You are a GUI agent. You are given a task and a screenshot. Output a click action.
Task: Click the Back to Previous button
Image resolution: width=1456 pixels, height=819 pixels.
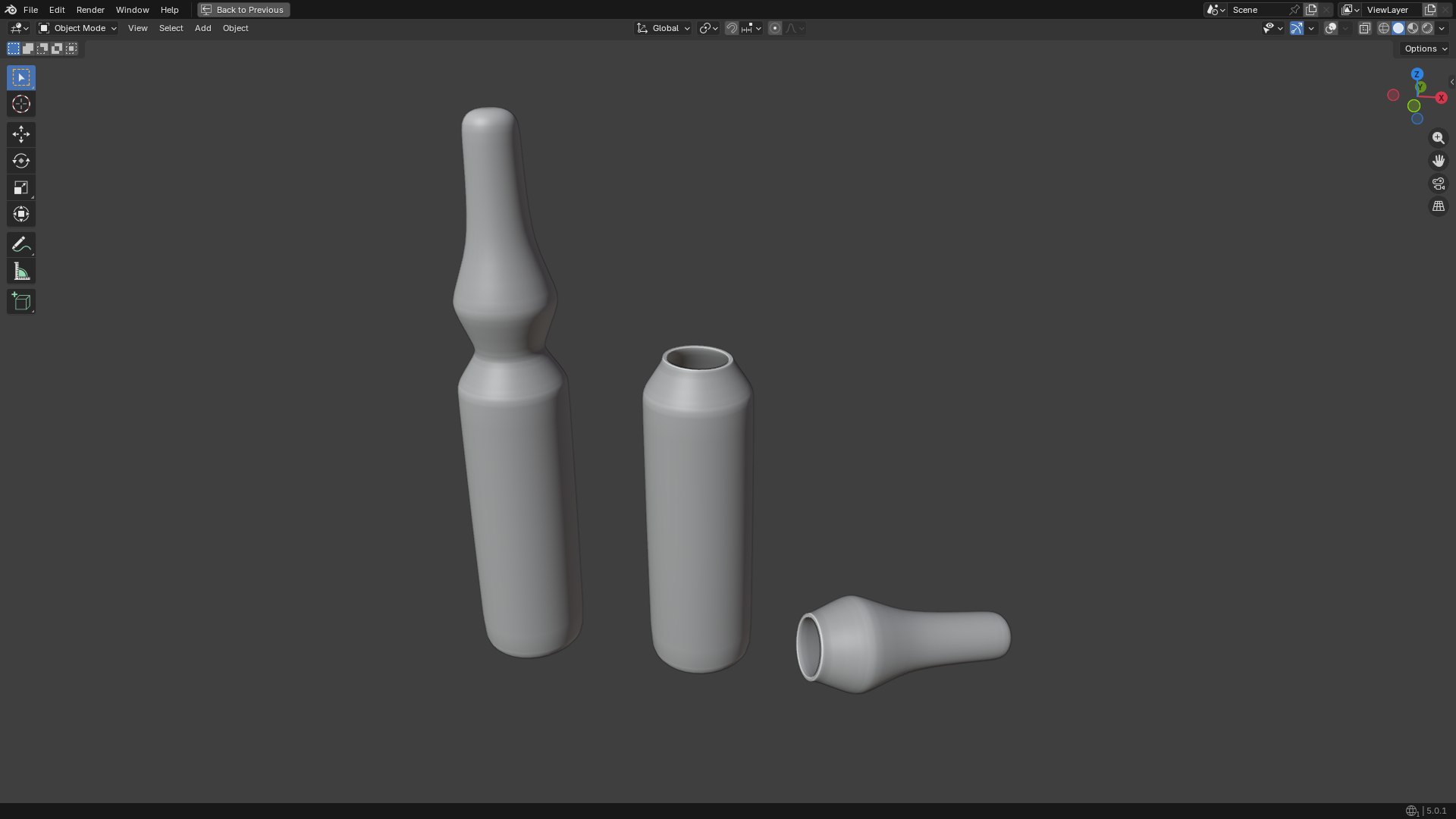(243, 10)
